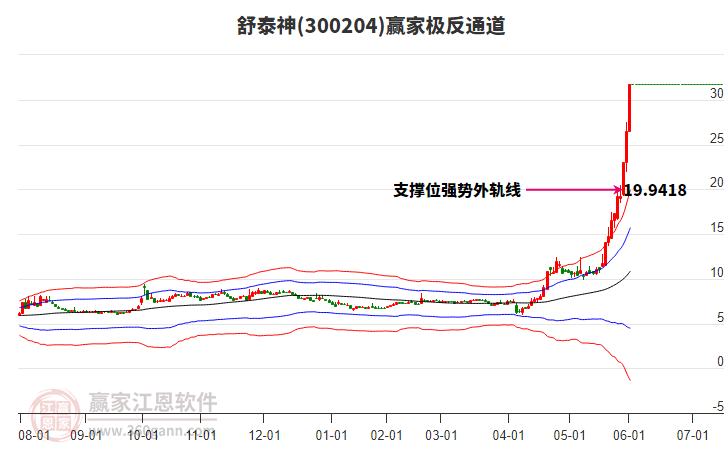
Task: Click the 30 price axis label
Action: [x=717, y=93]
